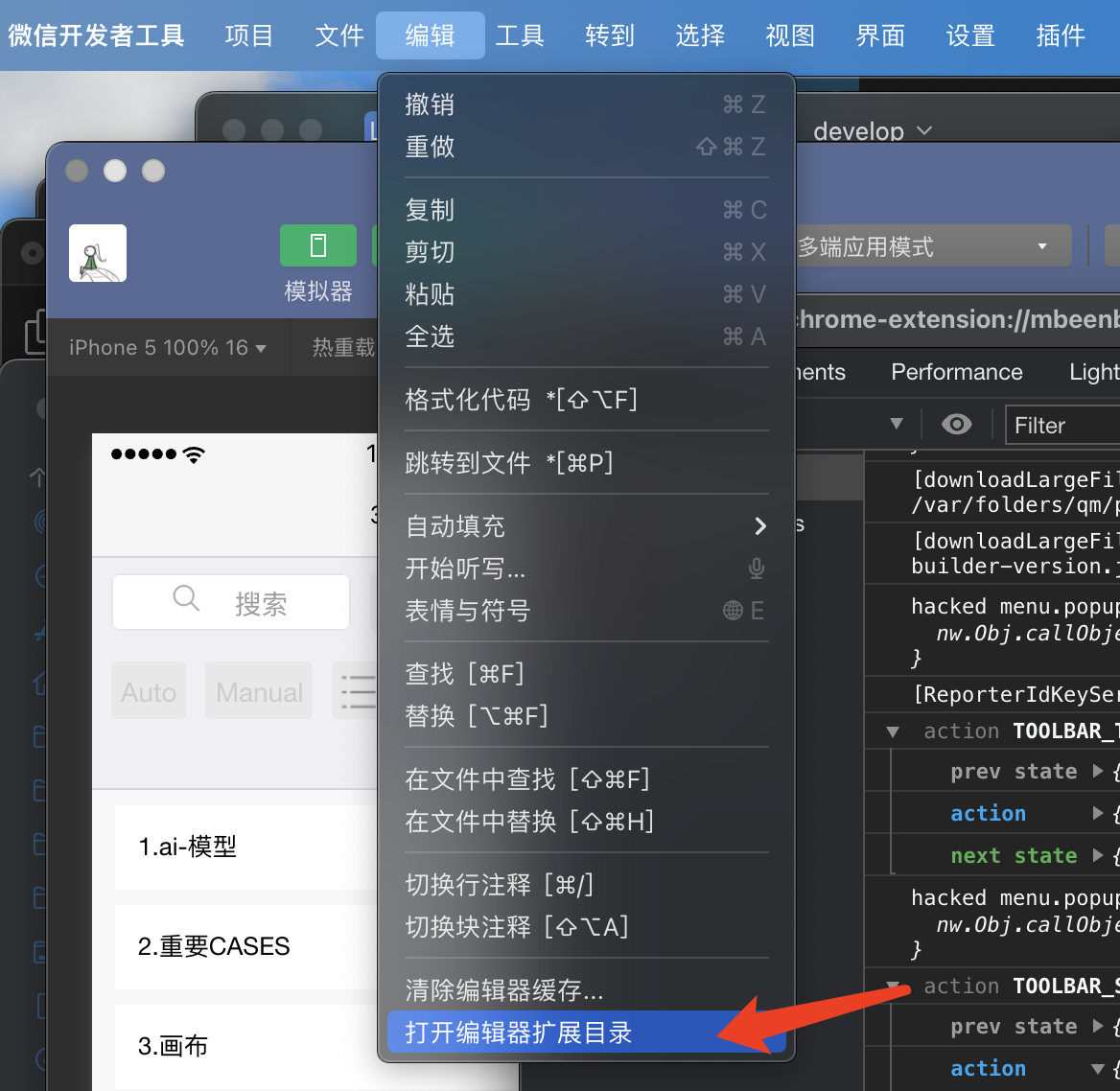The image size is (1120, 1091).
Task: Collapse the action TOOLBAR_S log group
Action: tap(892, 987)
